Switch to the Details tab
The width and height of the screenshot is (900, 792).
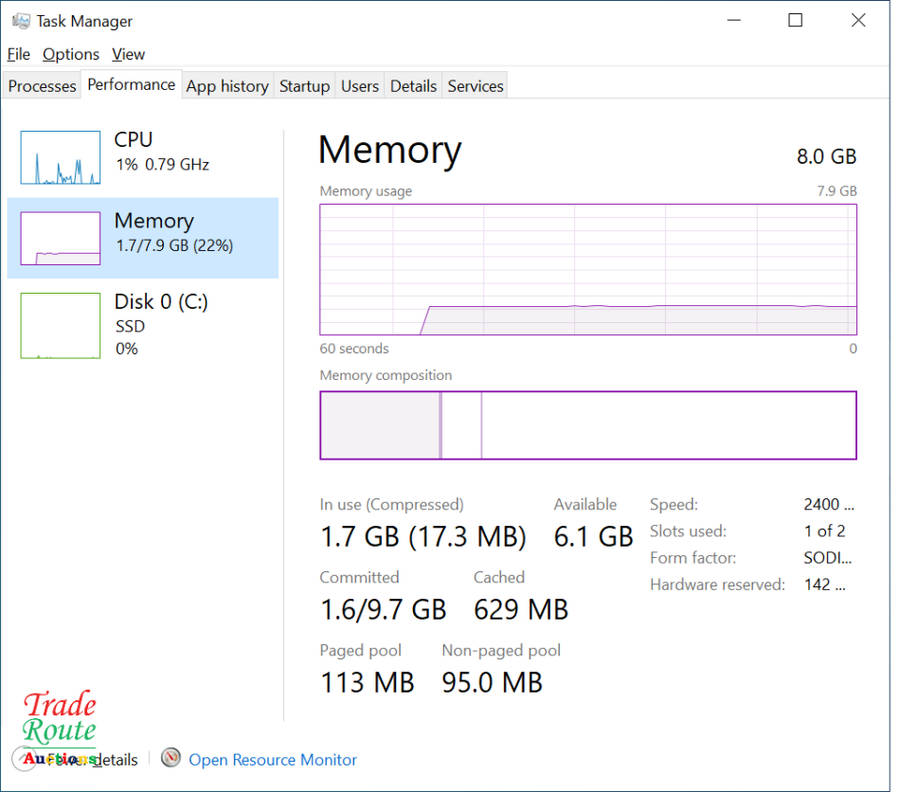413,86
